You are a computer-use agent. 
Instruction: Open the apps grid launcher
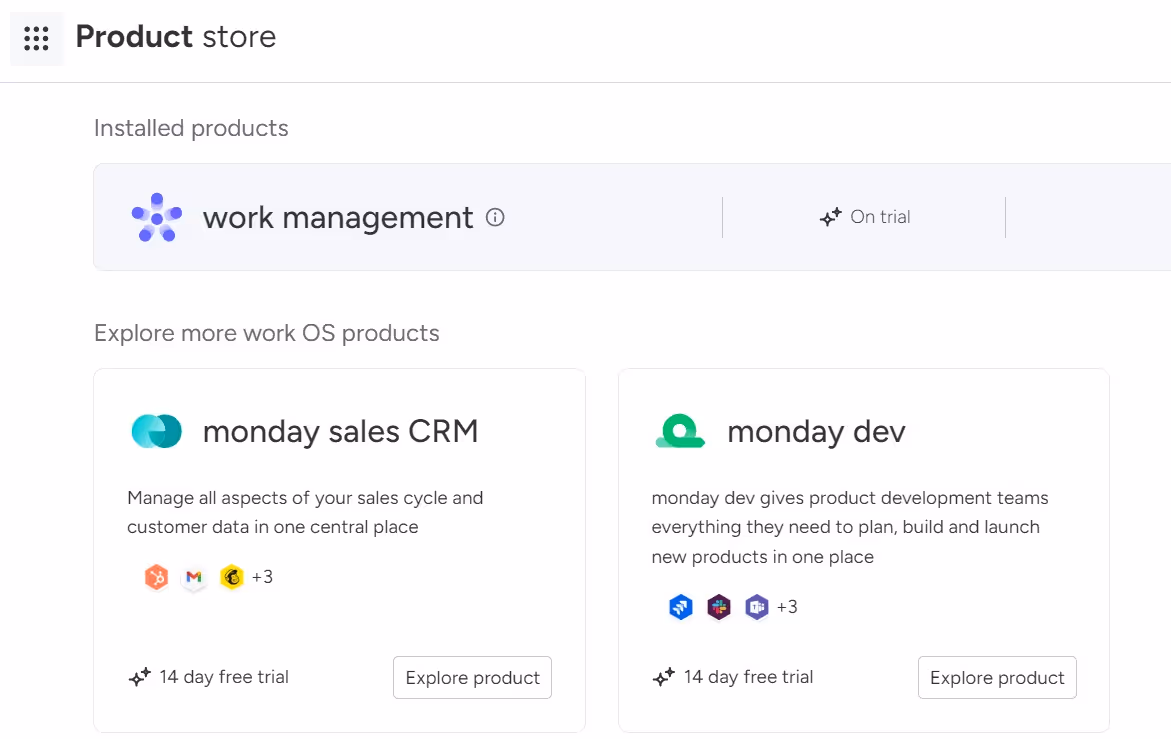tap(36, 38)
